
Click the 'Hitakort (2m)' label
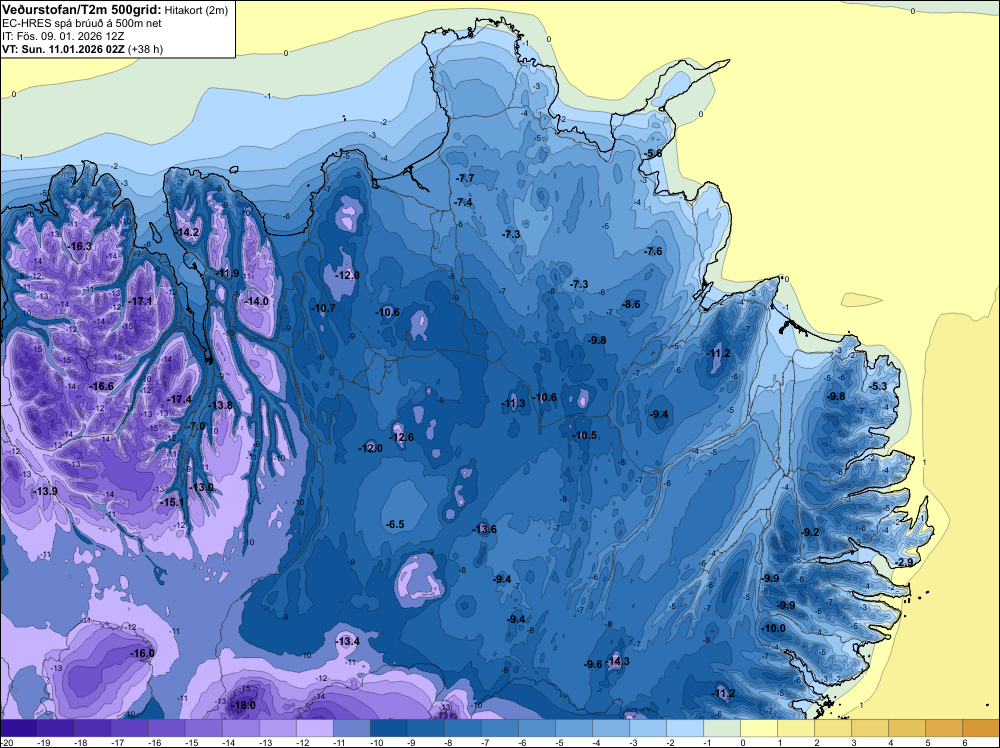point(195,10)
